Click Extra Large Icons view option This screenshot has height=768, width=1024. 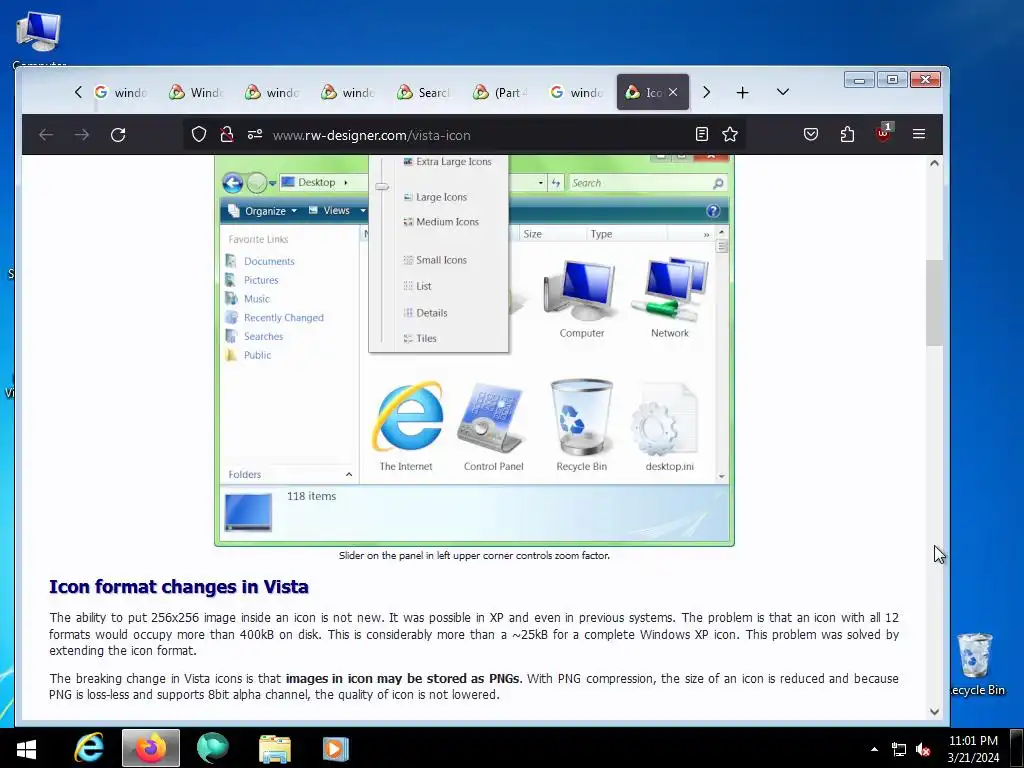tap(447, 161)
